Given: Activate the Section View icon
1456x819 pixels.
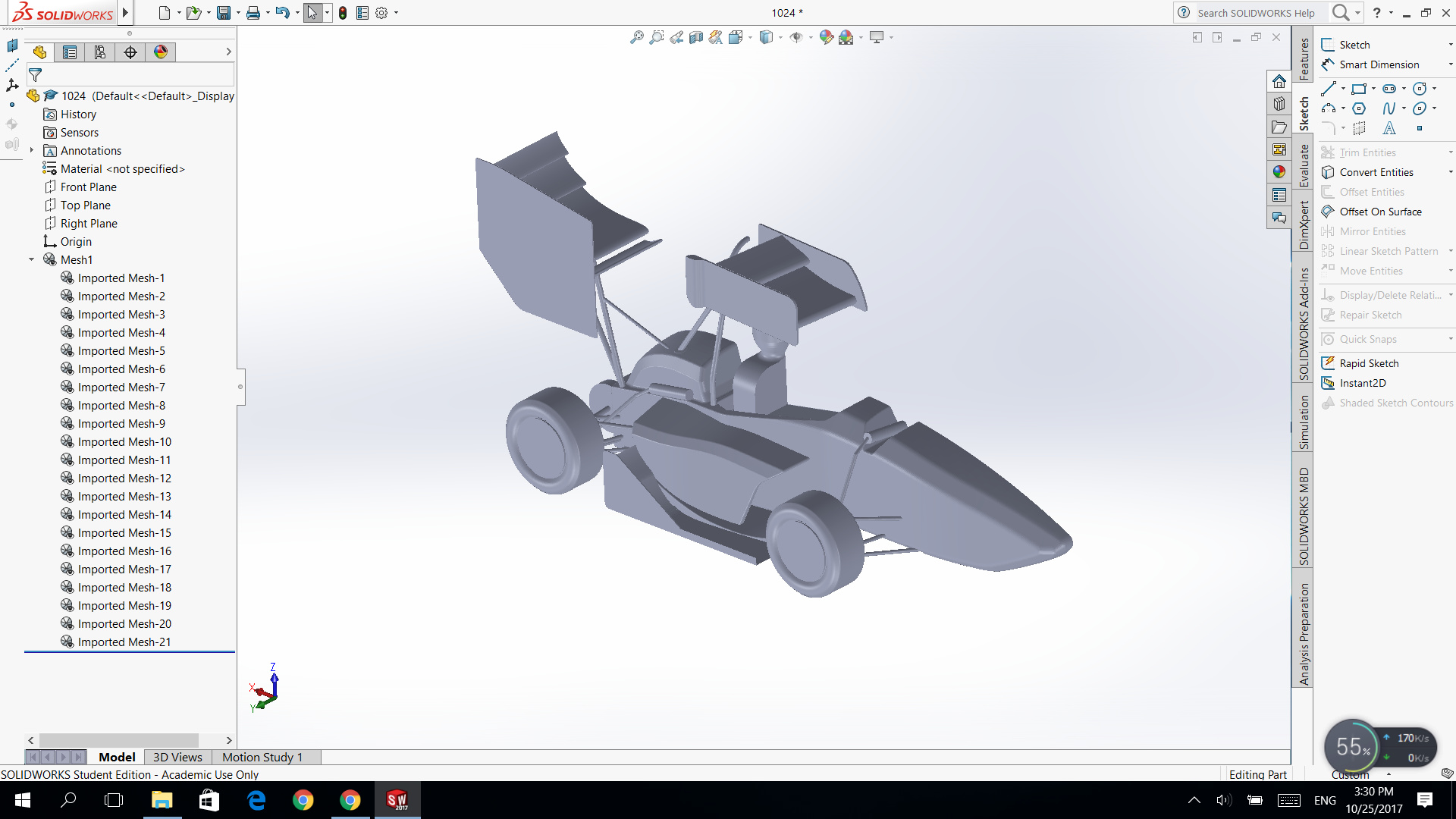Looking at the screenshot, I should tap(696, 37).
